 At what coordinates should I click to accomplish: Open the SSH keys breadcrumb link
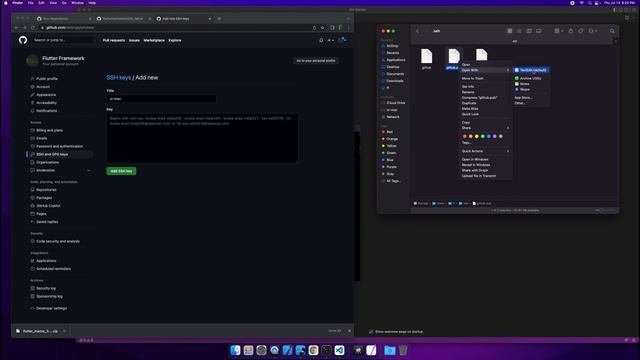click(119, 78)
